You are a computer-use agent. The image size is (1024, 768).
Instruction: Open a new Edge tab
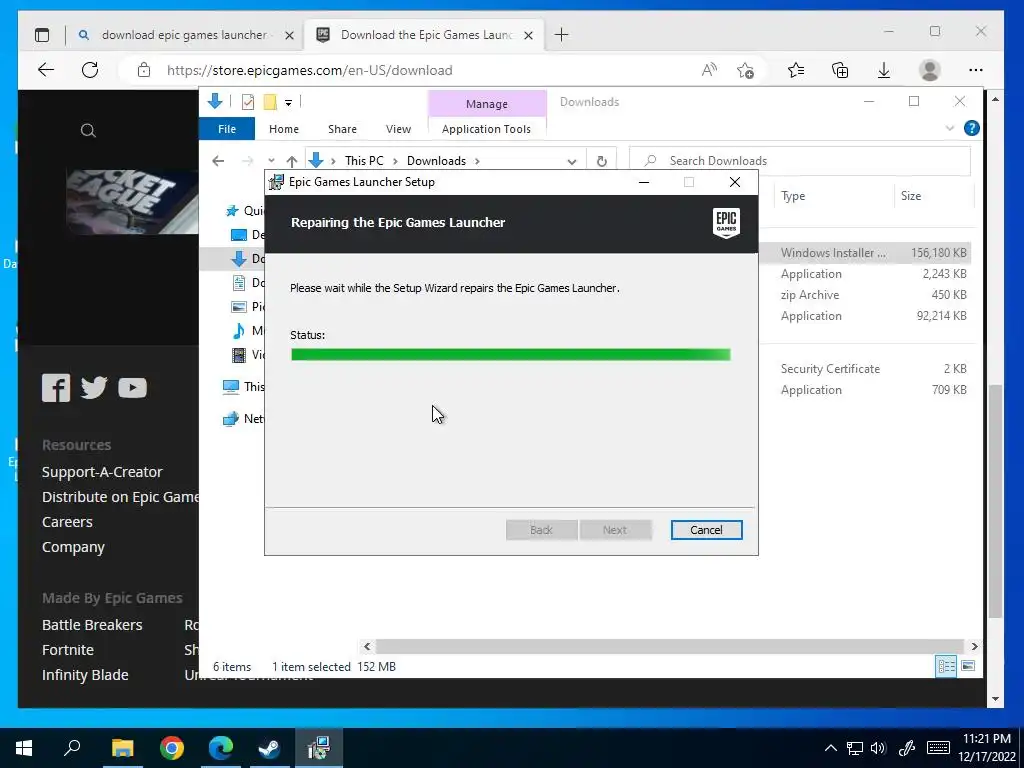click(x=561, y=35)
